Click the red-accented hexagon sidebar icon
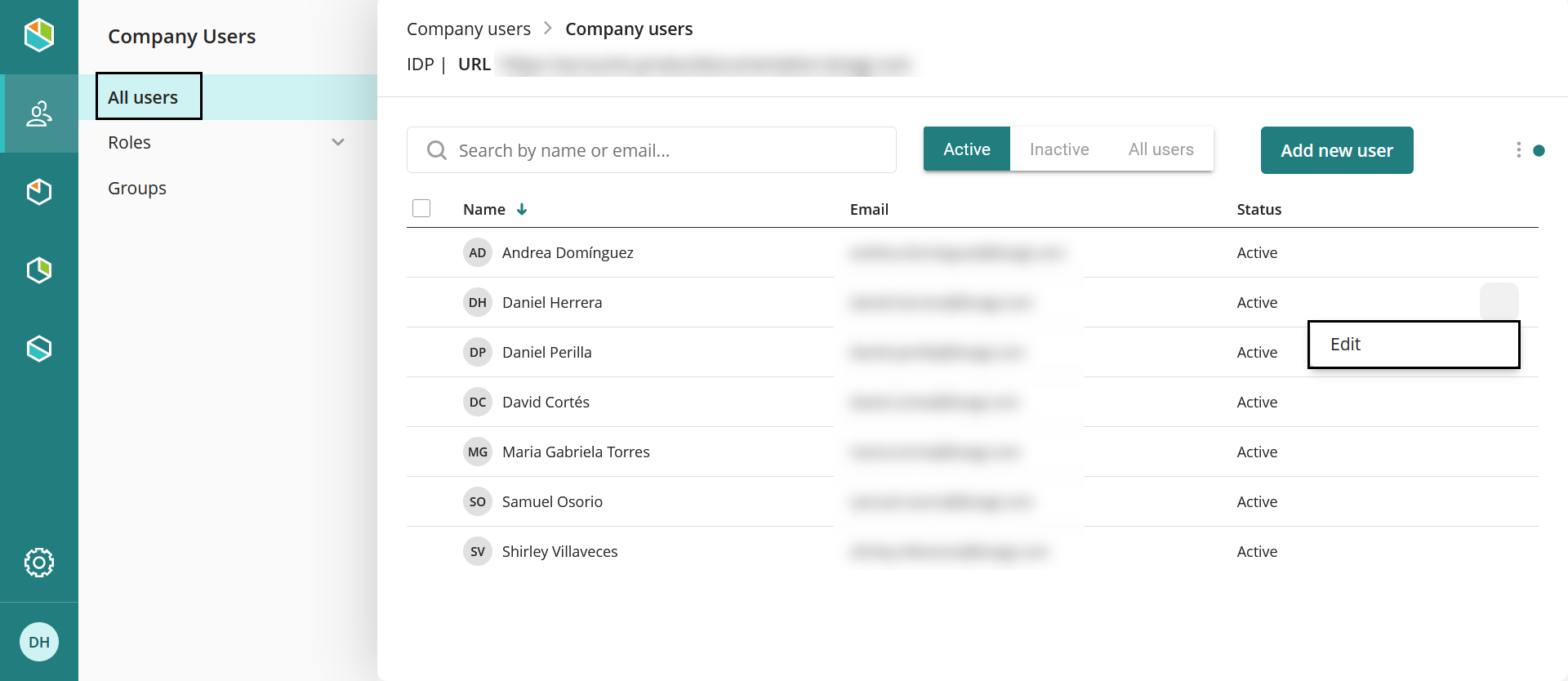The width and height of the screenshot is (1568, 681). [x=39, y=192]
